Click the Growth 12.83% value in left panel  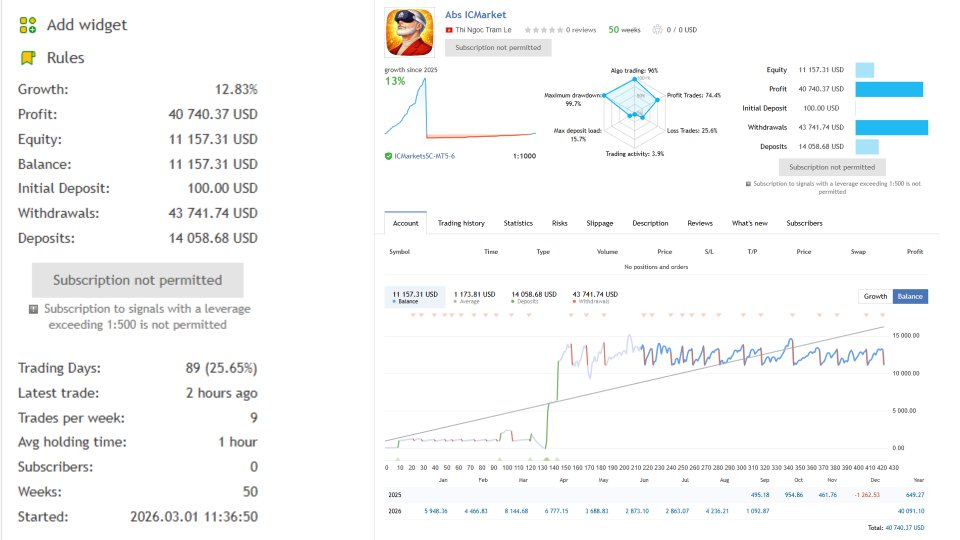click(x=236, y=89)
